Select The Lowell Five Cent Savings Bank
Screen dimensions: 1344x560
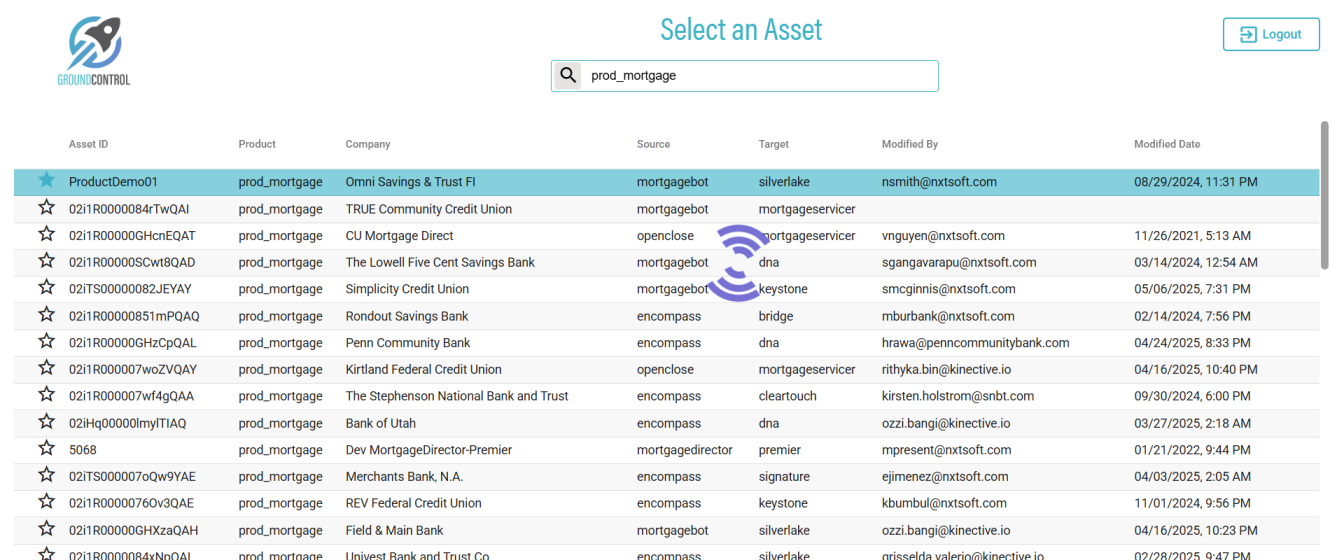pos(440,262)
